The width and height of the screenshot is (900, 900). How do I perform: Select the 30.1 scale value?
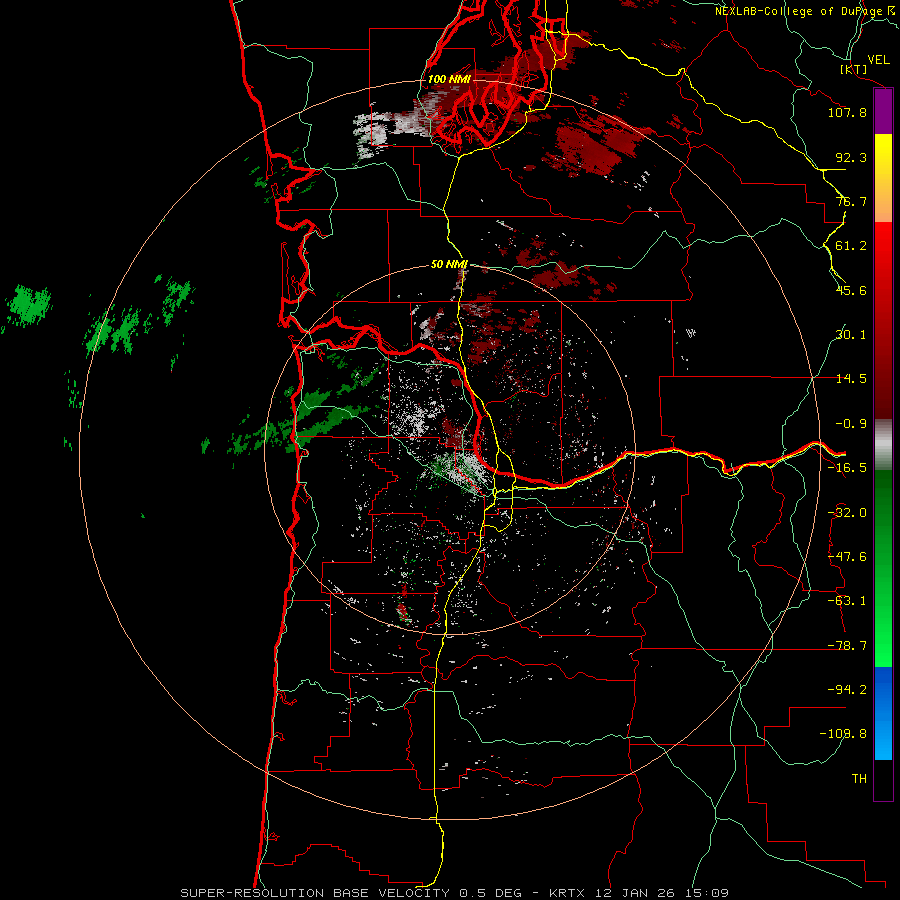pyautogui.click(x=851, y=335)
